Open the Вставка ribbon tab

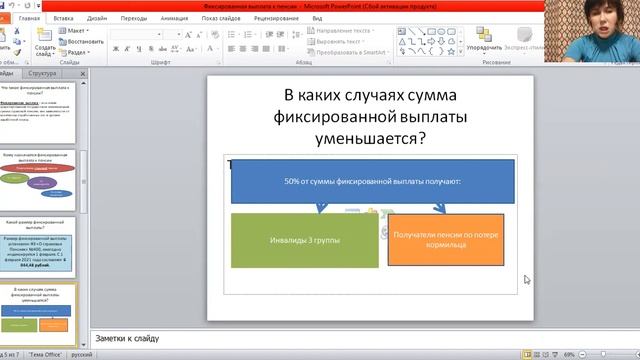click(x=63, y=18)
